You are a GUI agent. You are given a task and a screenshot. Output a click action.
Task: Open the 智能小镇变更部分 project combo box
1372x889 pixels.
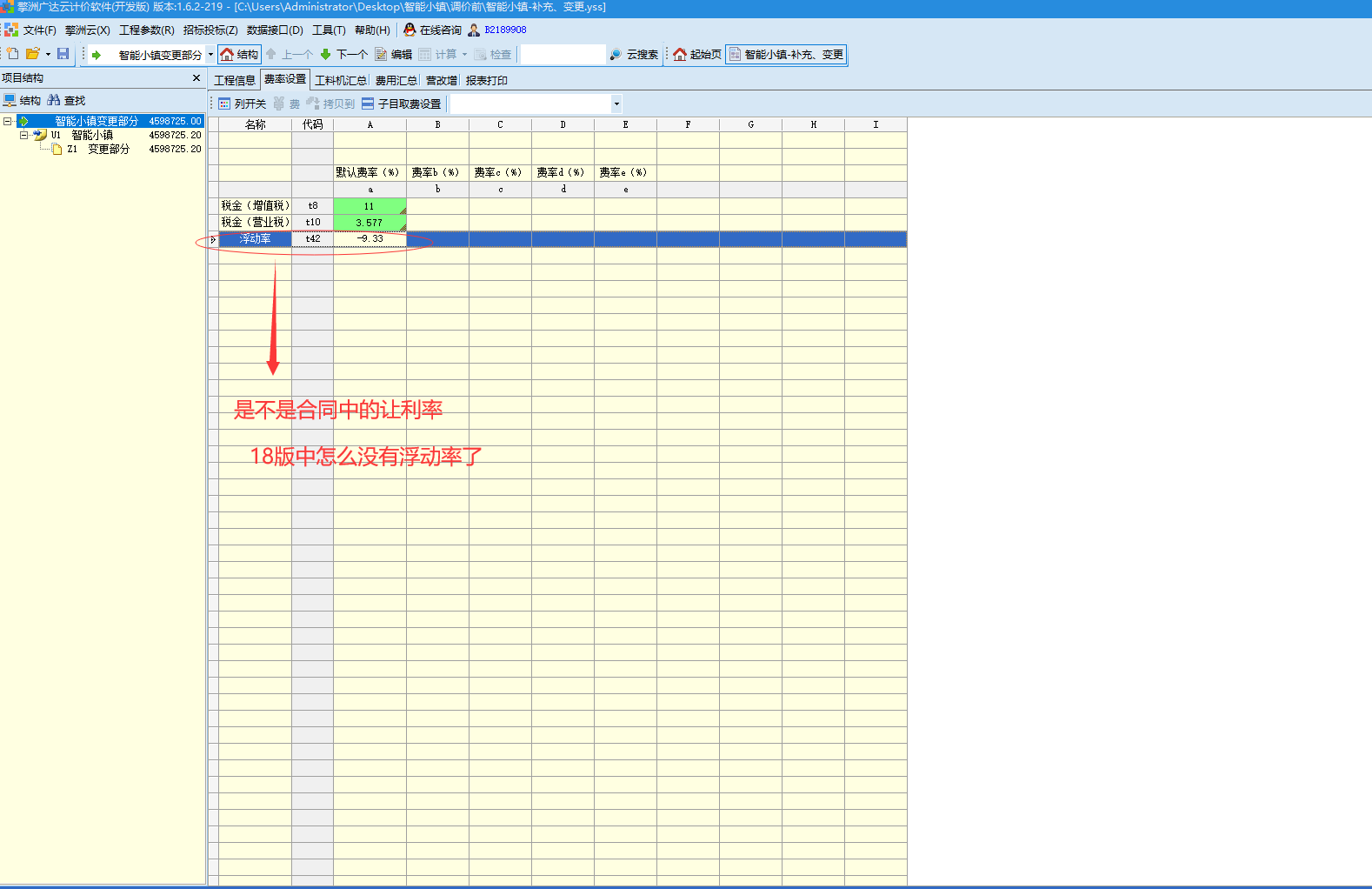(151, 55)
